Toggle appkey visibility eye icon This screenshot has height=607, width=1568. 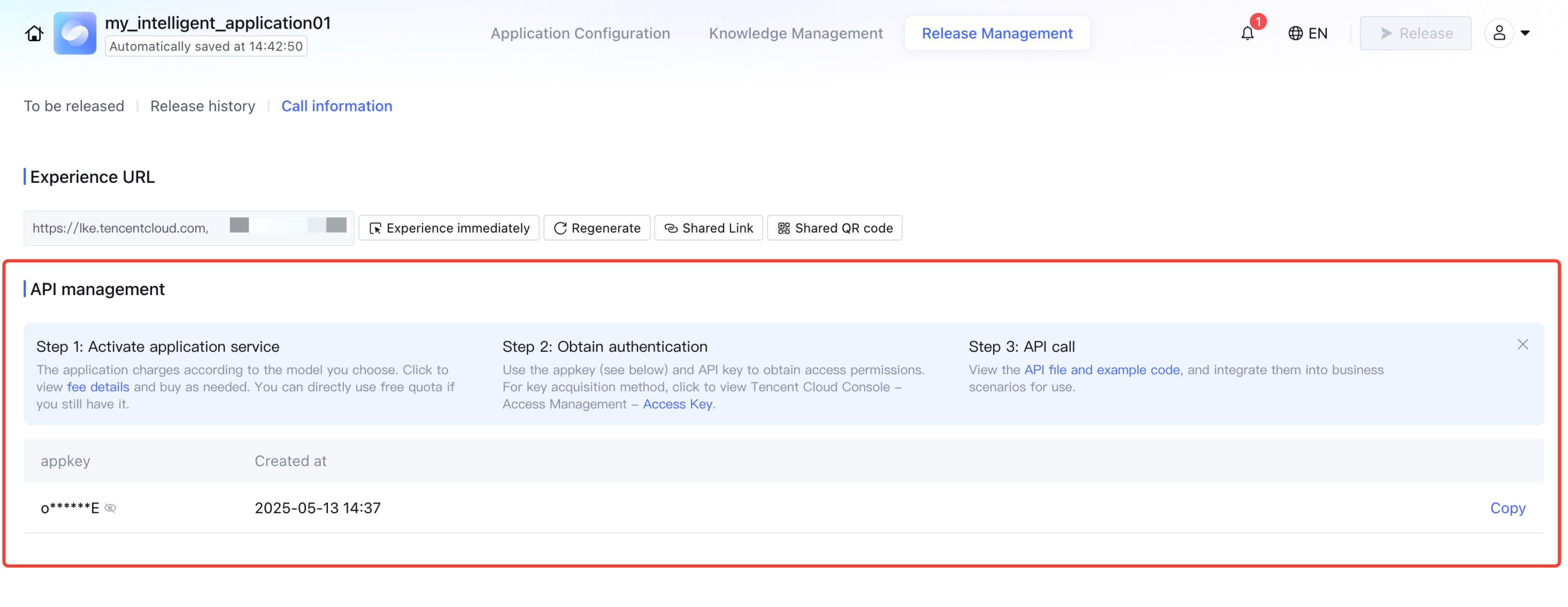[110, 508]
